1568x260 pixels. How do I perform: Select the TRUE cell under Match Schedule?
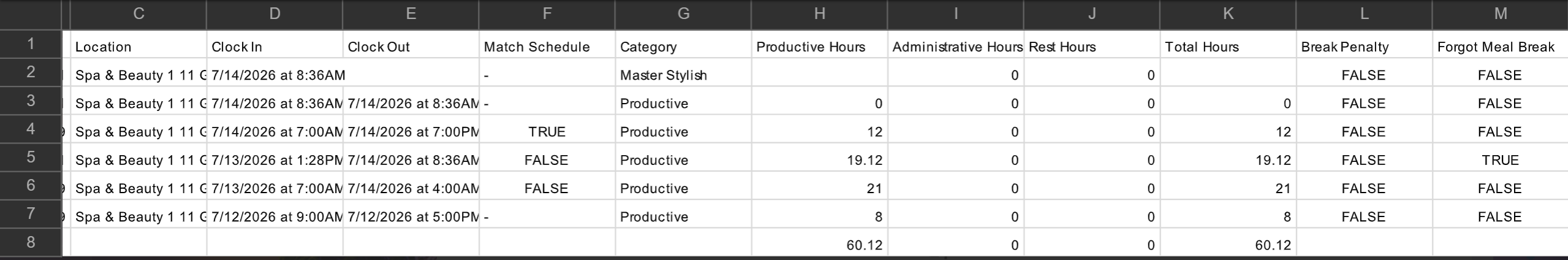(x=547, y=132)
